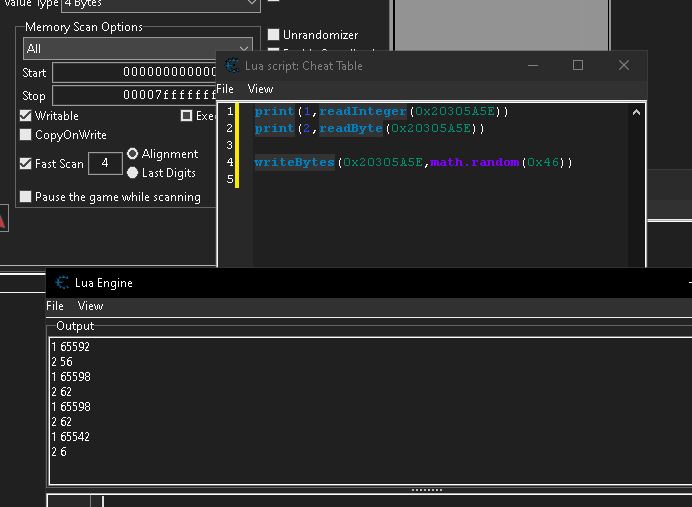Click the Start address input field
This screenshot has height=507, width=692.
[134, 73]
